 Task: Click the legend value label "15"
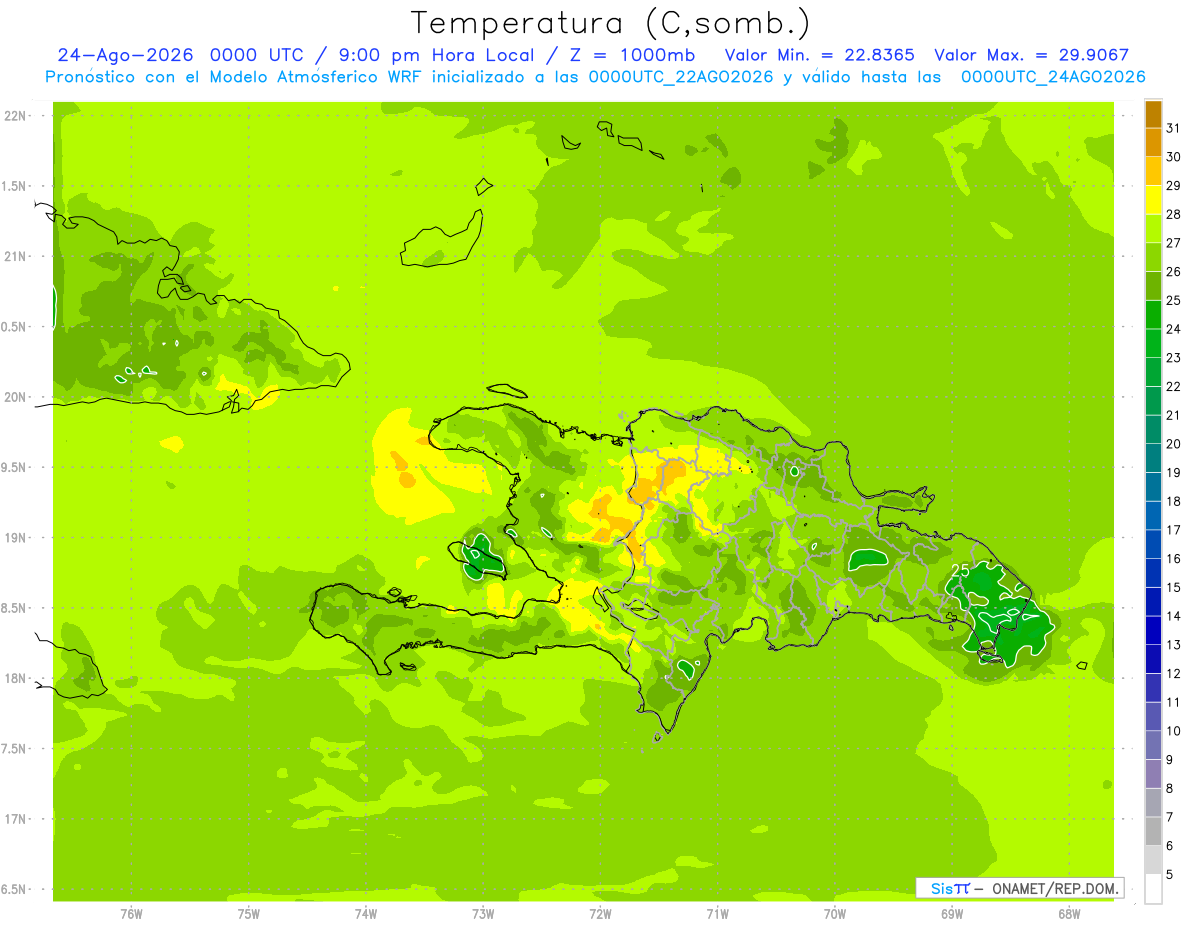(1173, 588)
